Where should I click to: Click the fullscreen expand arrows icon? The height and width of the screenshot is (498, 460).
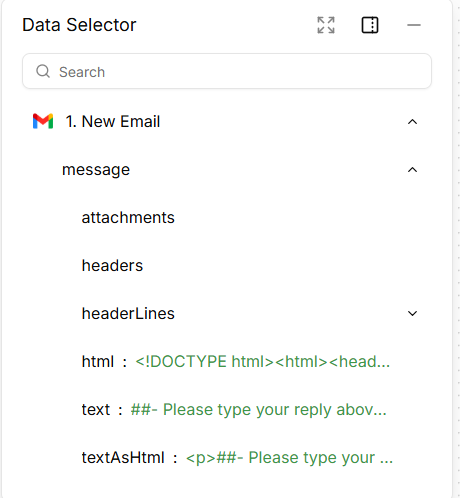click(326, 25)
